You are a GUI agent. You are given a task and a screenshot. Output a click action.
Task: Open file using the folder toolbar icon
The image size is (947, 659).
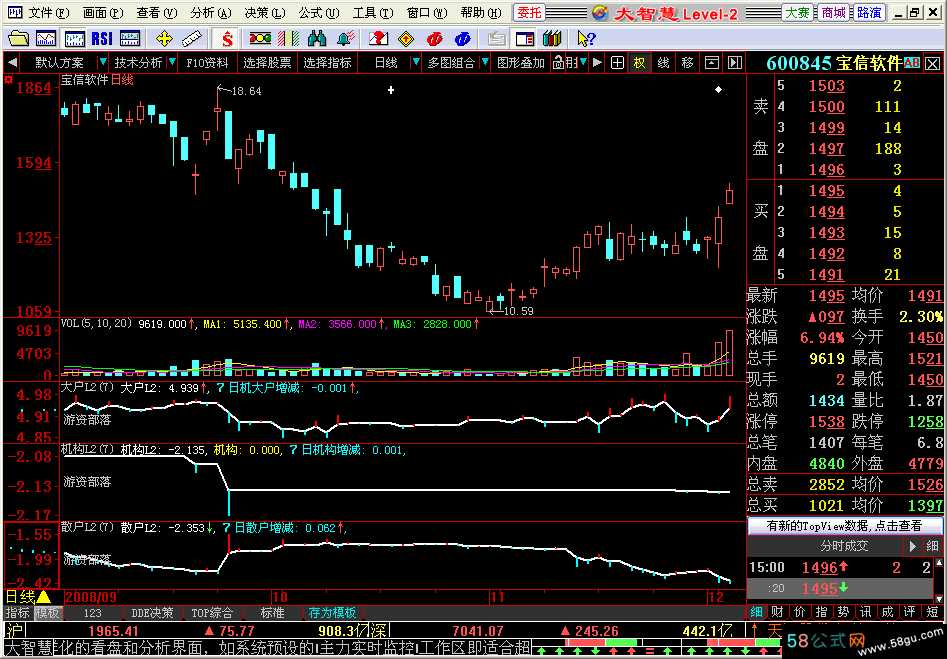(18, 39)
